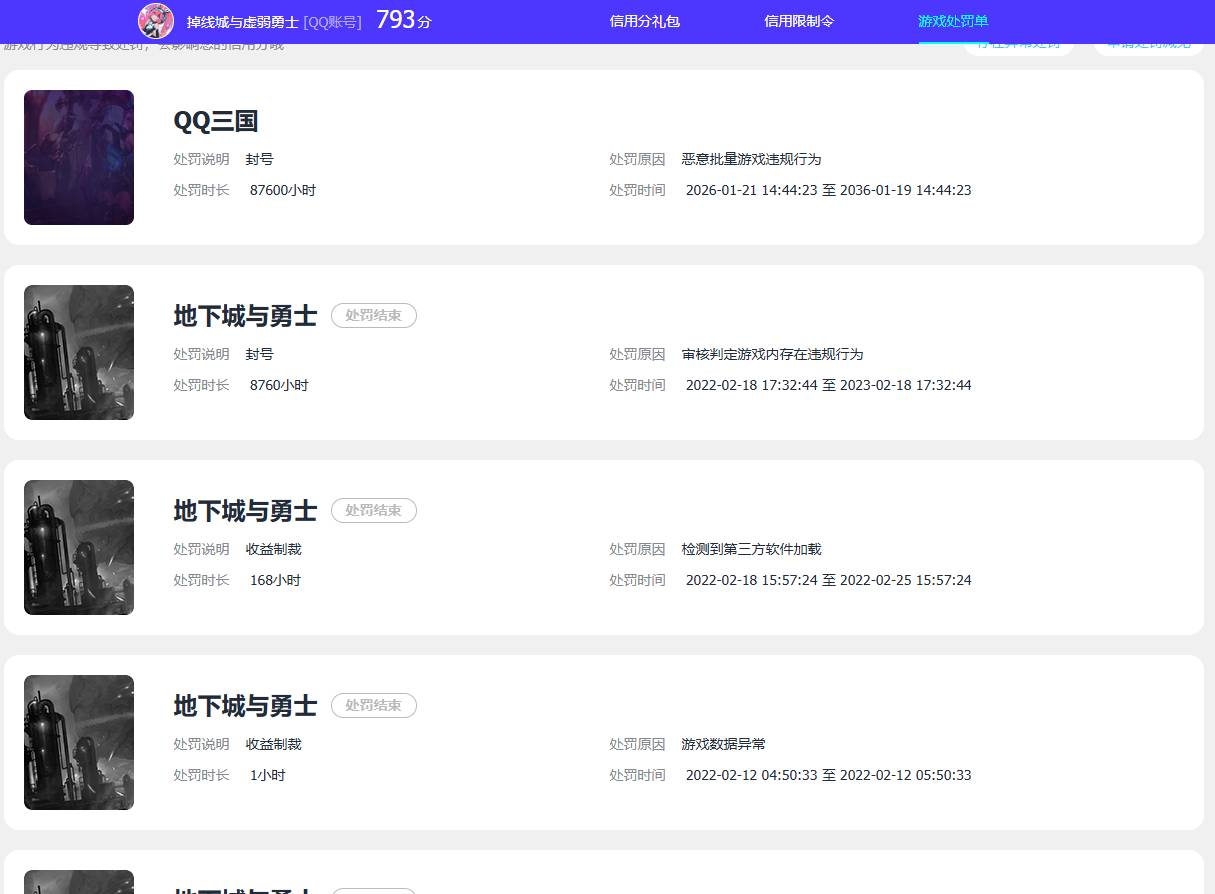1215x894 pixels.
Task: Click the cover image of the 168小时 penalty record
Action: tap(79, 547)
